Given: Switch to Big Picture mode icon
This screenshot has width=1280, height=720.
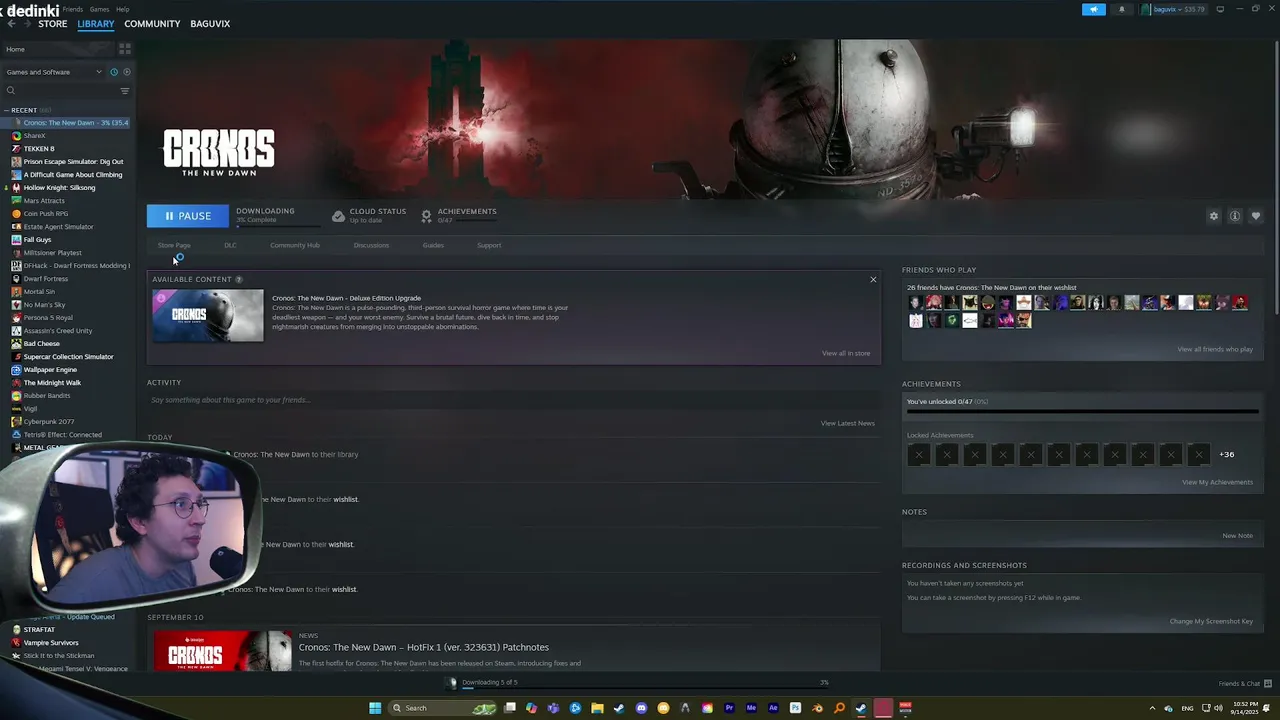Looking at the screenshot, I should 1220,9.
